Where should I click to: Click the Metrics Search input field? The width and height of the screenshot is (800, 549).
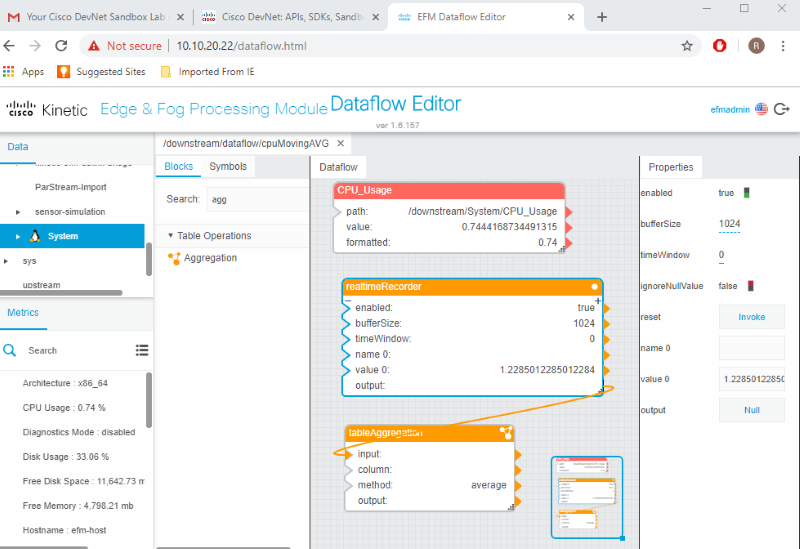(77, 351)
